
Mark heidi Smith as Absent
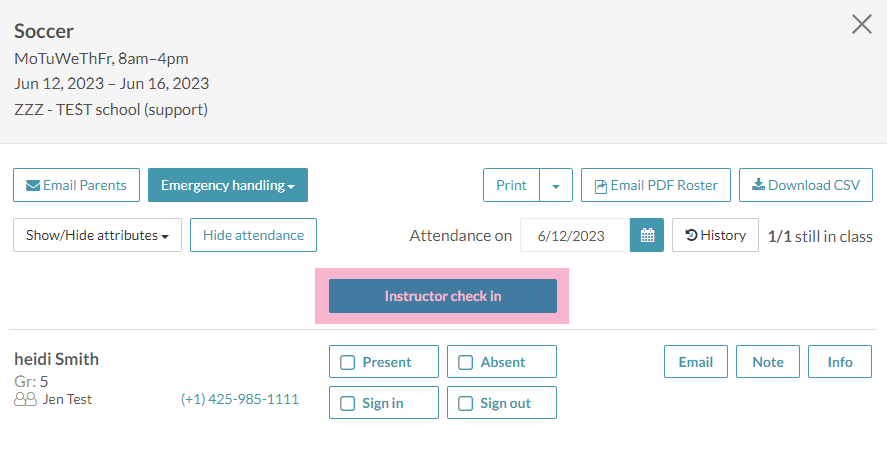click(466, 362)
